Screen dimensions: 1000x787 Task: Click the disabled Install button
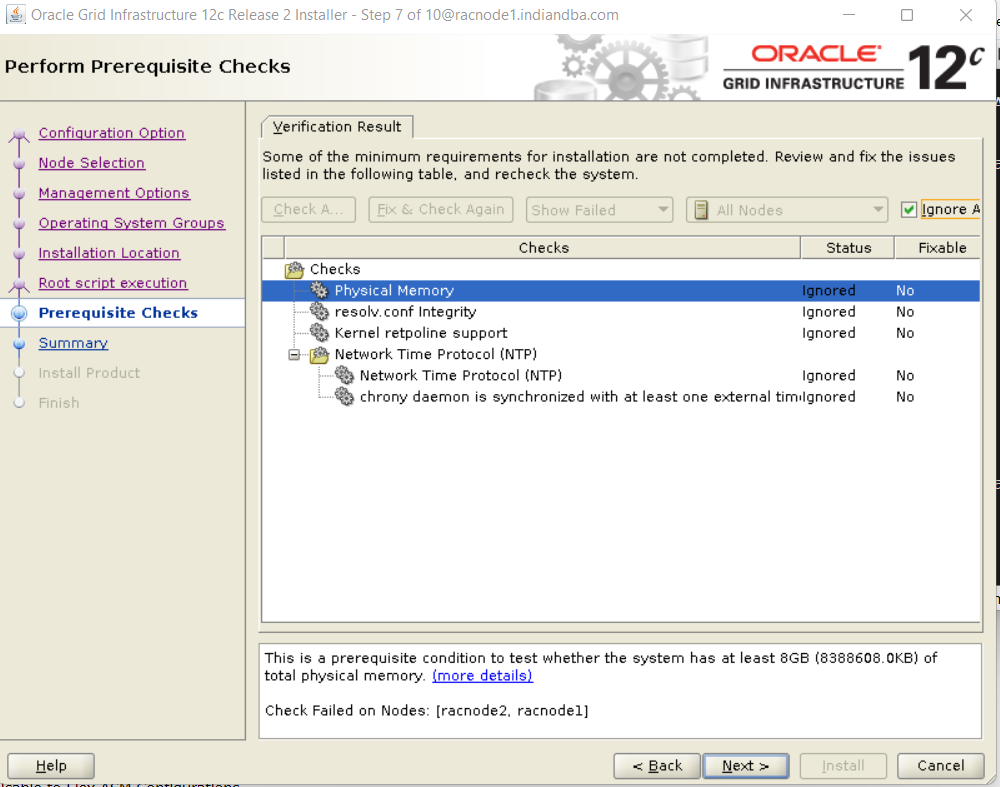pos(843,766)
